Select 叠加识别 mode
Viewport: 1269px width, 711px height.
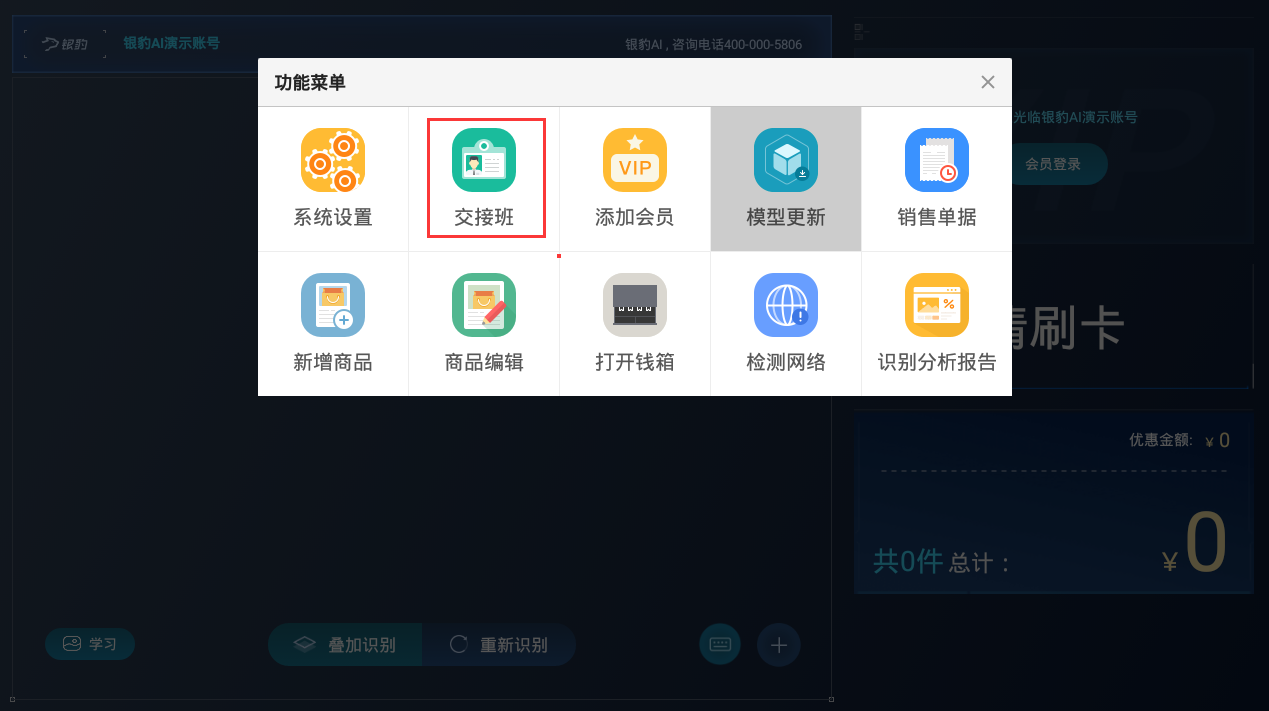click(346, 645)
